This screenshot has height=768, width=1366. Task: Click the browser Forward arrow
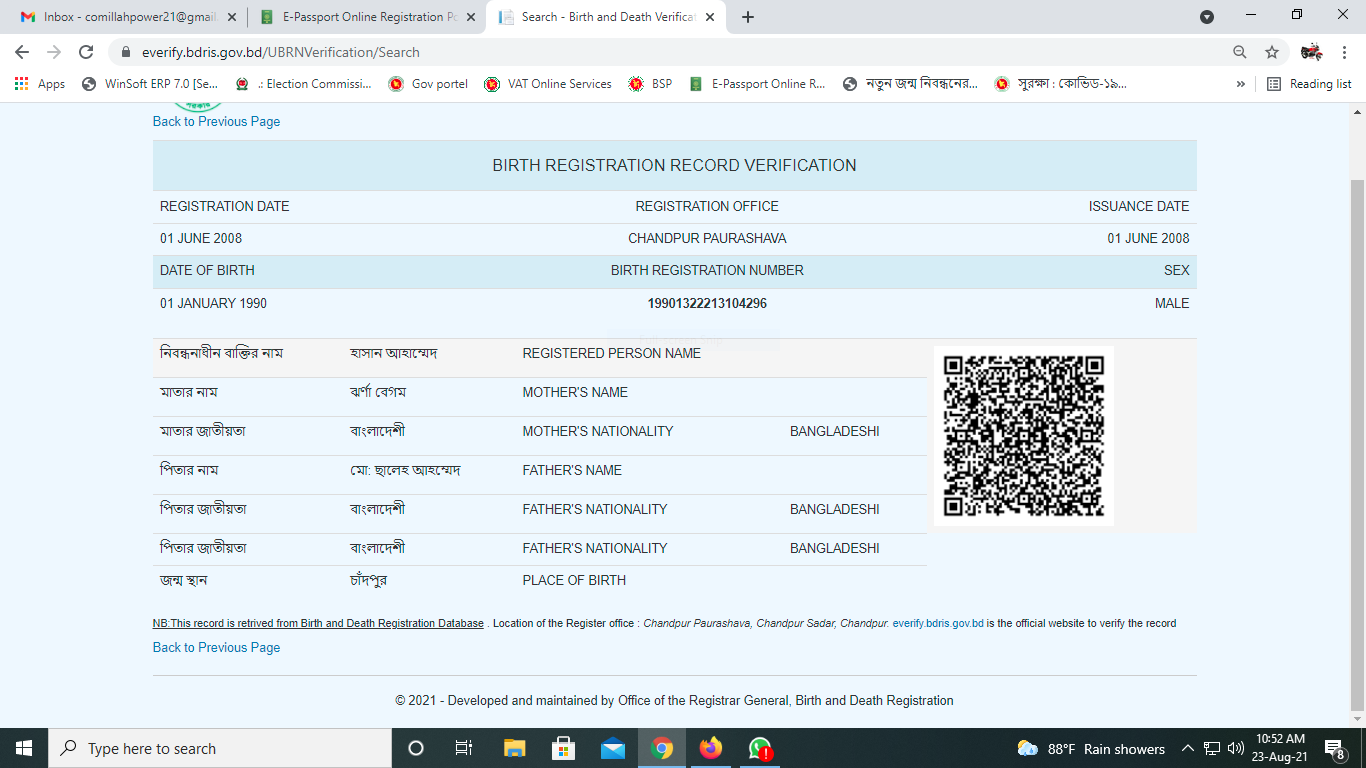pyautogui.click(x=54, y=52)
